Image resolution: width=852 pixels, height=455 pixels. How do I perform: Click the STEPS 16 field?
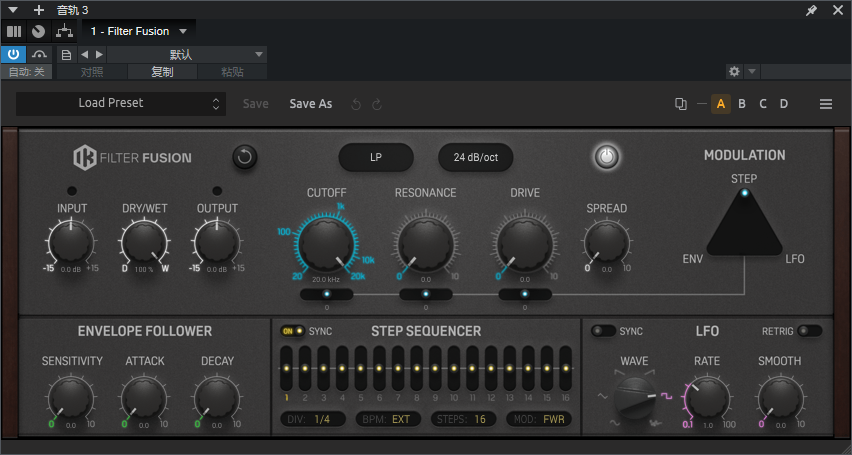pos(463,419)
